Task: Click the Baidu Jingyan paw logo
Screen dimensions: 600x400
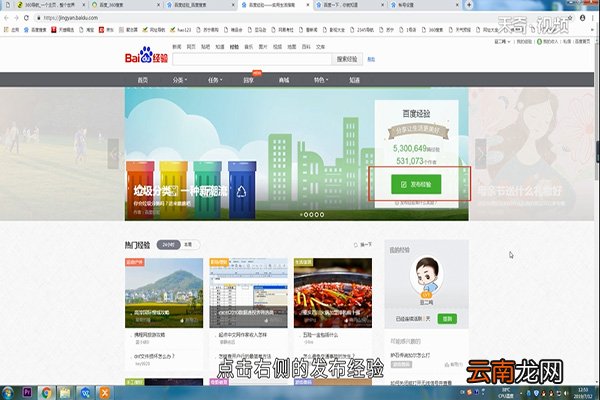Action: [x=146, y=55]
